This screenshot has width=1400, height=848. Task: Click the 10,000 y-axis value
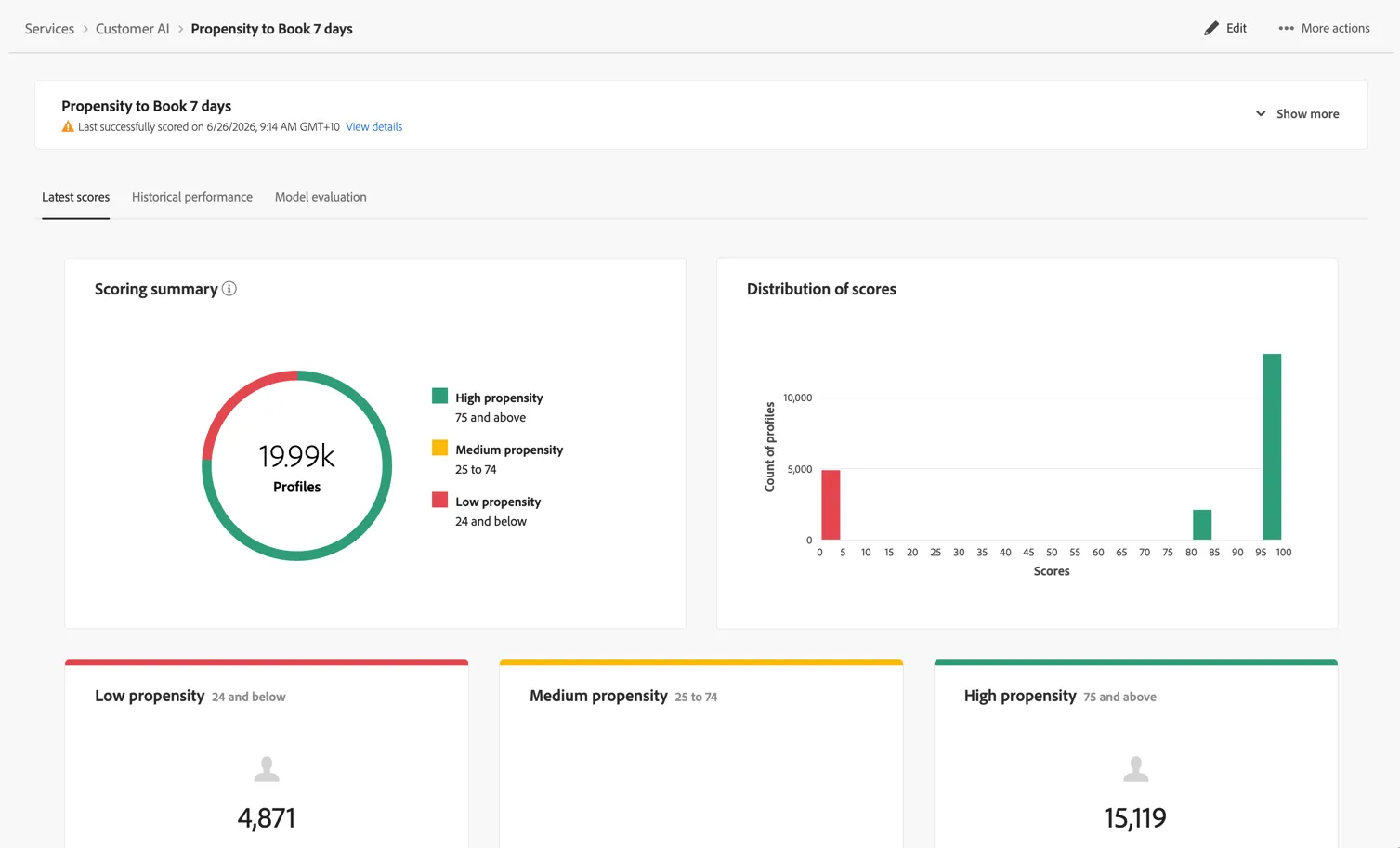797,398
